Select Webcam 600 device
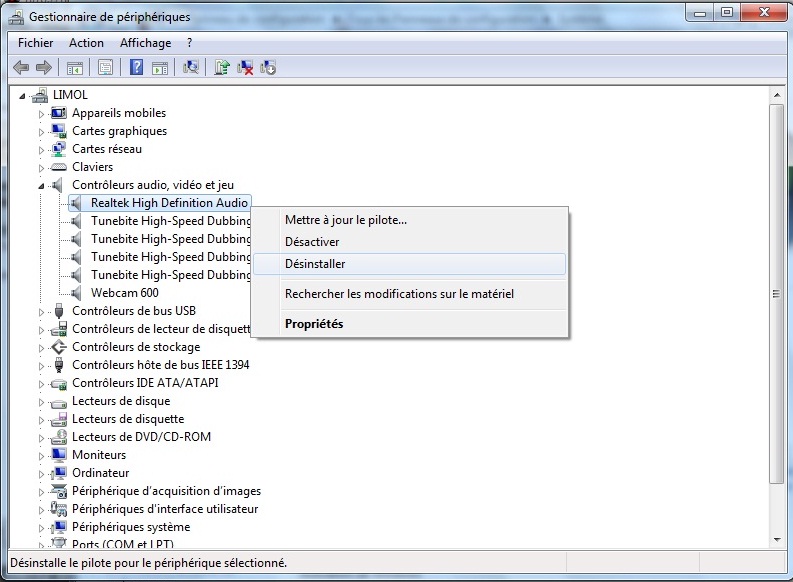The width and height of the screenshot is (793, 582). 125,293
